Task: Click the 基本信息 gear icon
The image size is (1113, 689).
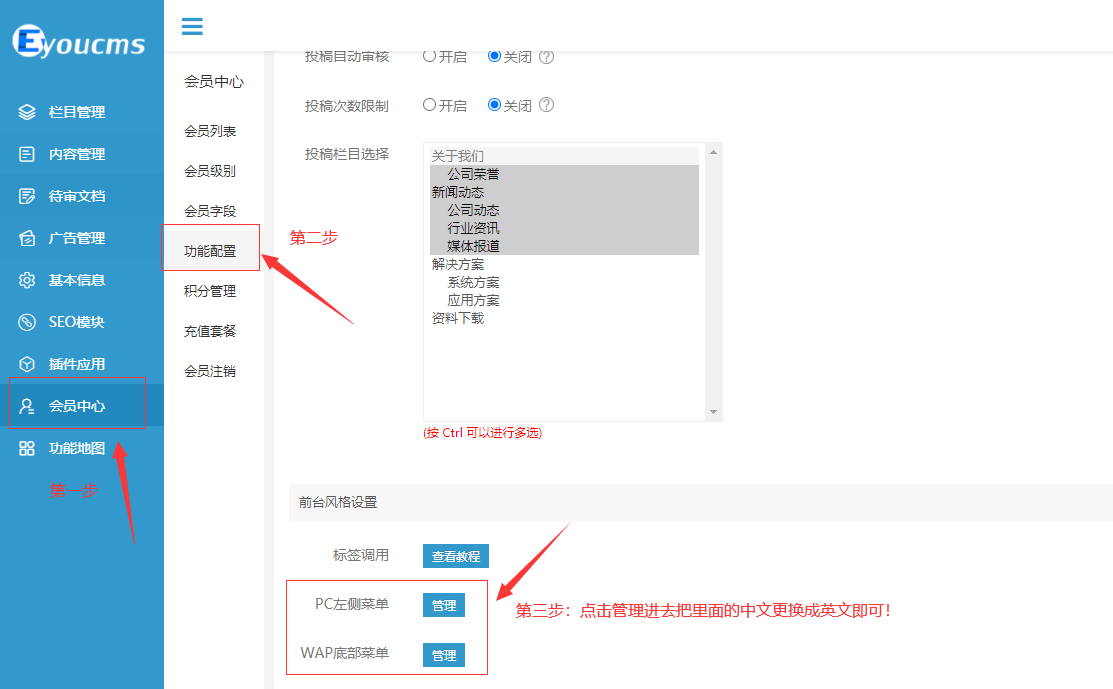Action: pos(27,280)
